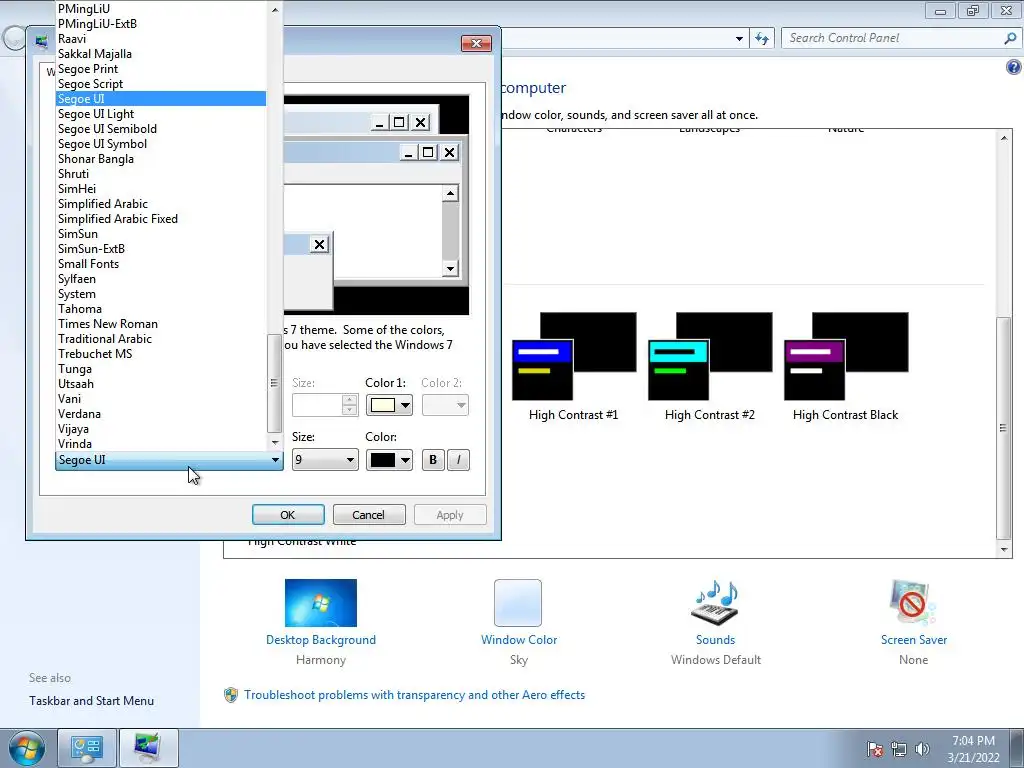Click the shield icon beside Troubleshoot link
This screenshot has width=1024, height=768.
231,695
